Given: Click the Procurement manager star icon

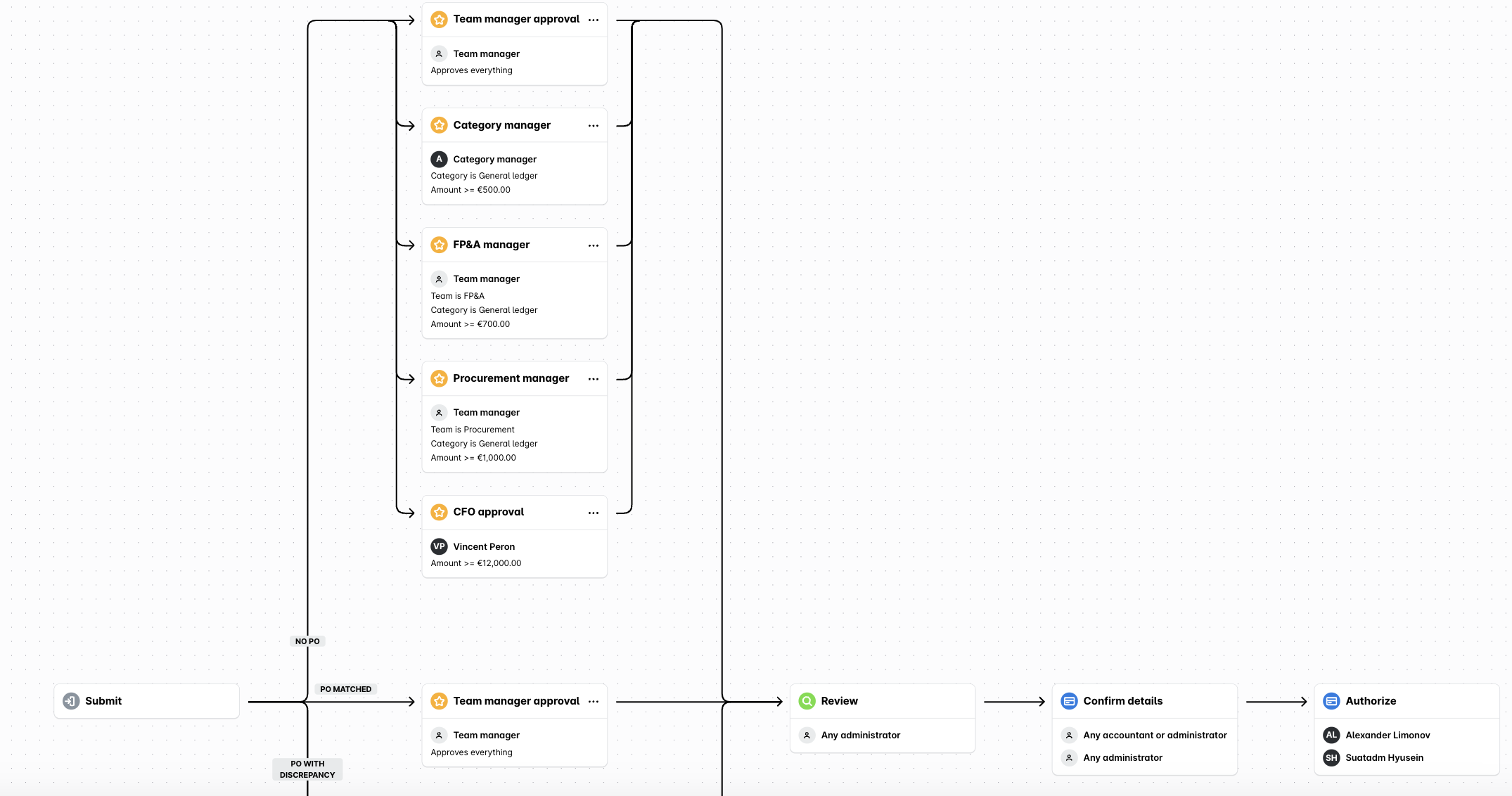Looking at the screenshot, I should point(439,378).
